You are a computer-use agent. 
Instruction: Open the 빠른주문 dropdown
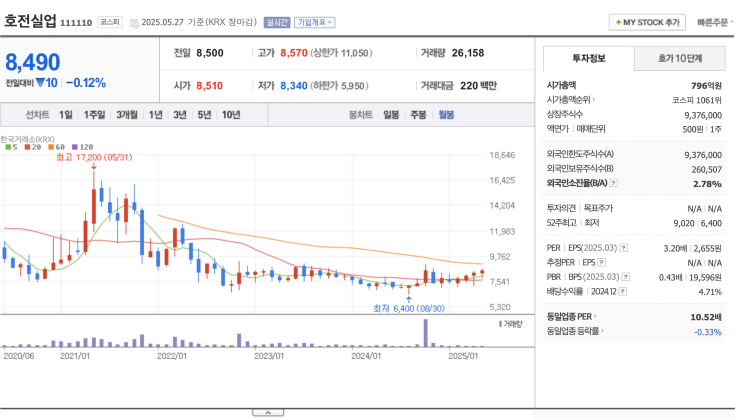[715, 22]
